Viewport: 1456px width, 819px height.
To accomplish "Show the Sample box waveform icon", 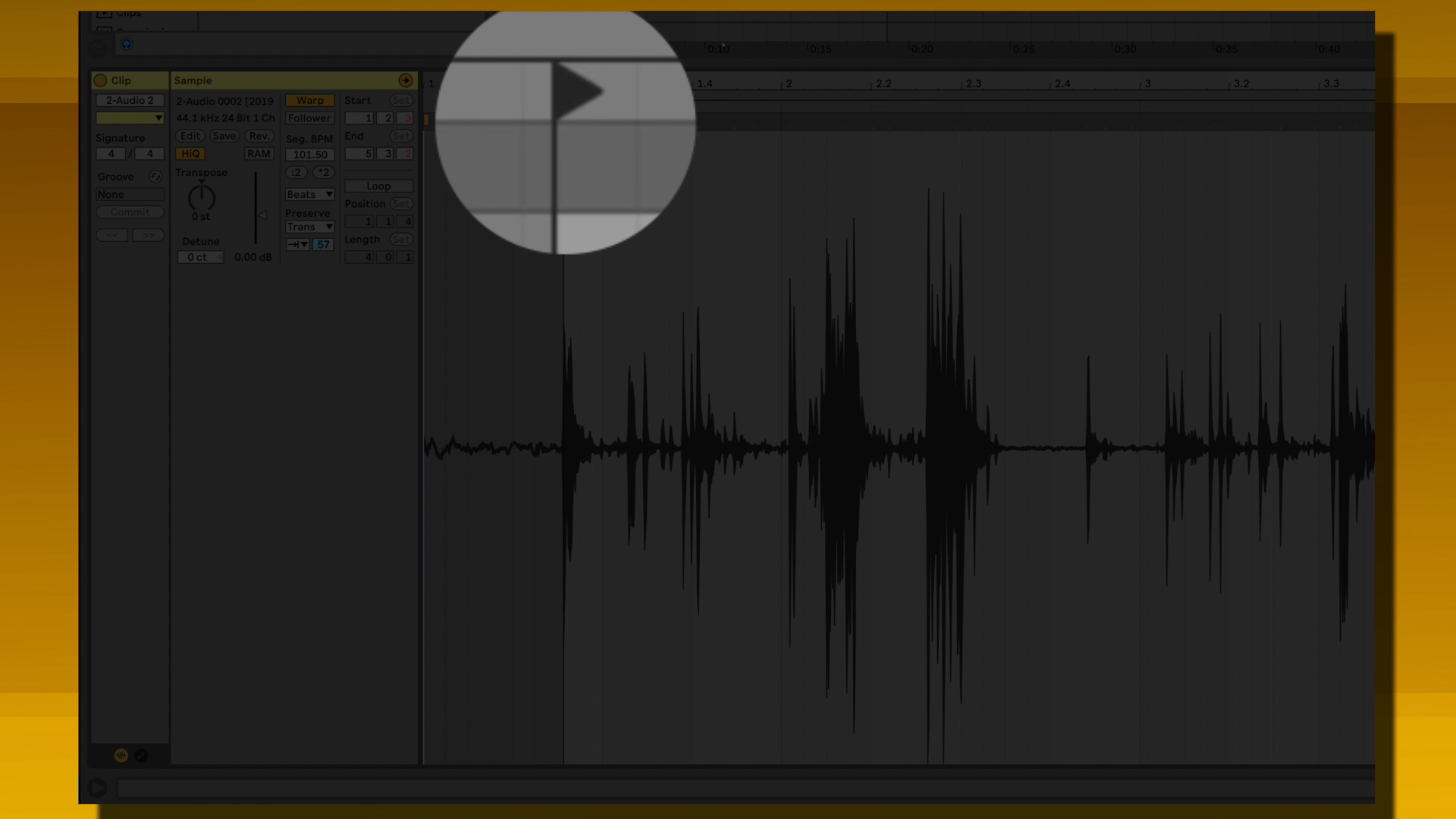I will [x=121, y=755].
